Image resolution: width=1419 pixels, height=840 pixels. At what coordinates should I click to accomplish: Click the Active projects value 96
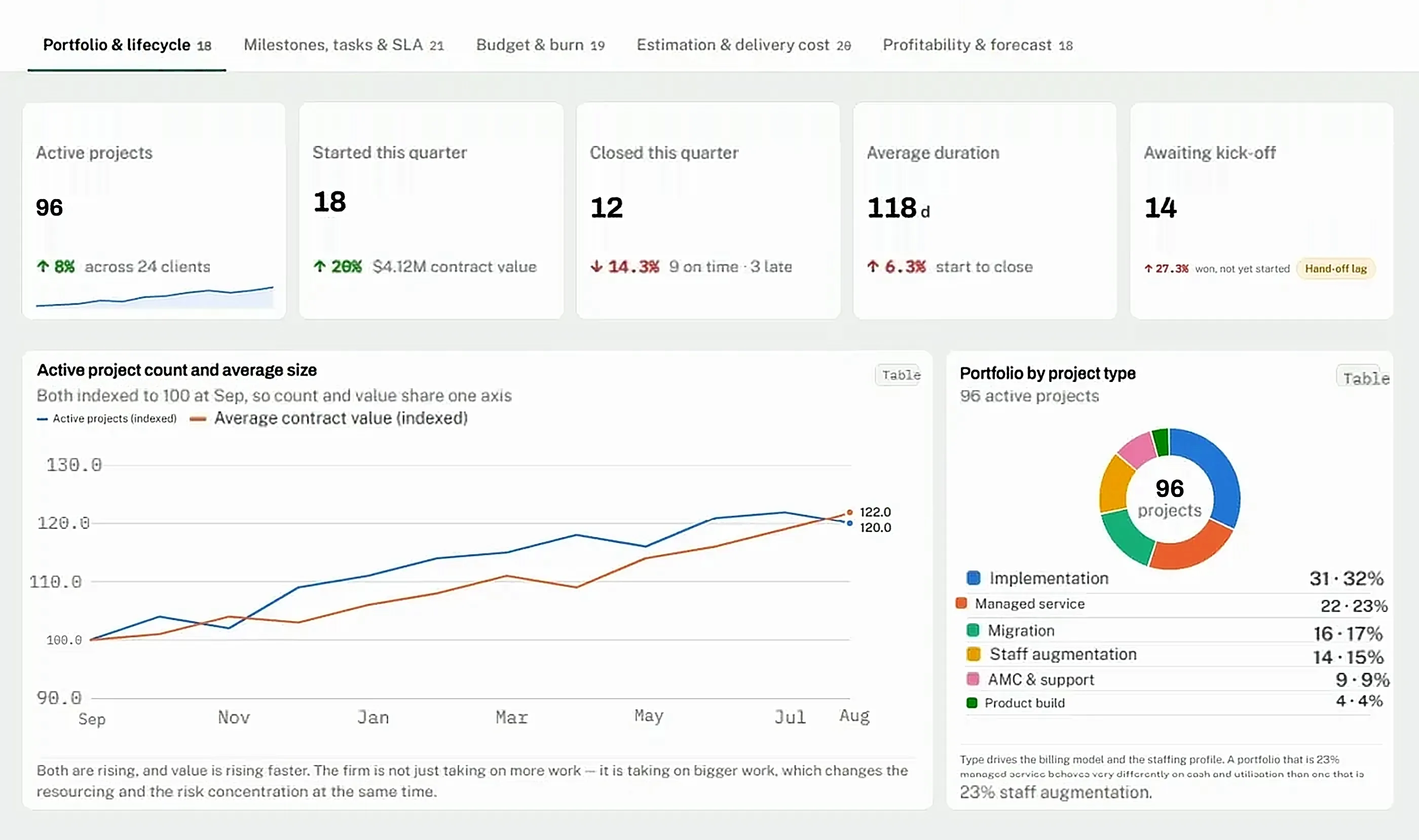click(x=49, y=208)
